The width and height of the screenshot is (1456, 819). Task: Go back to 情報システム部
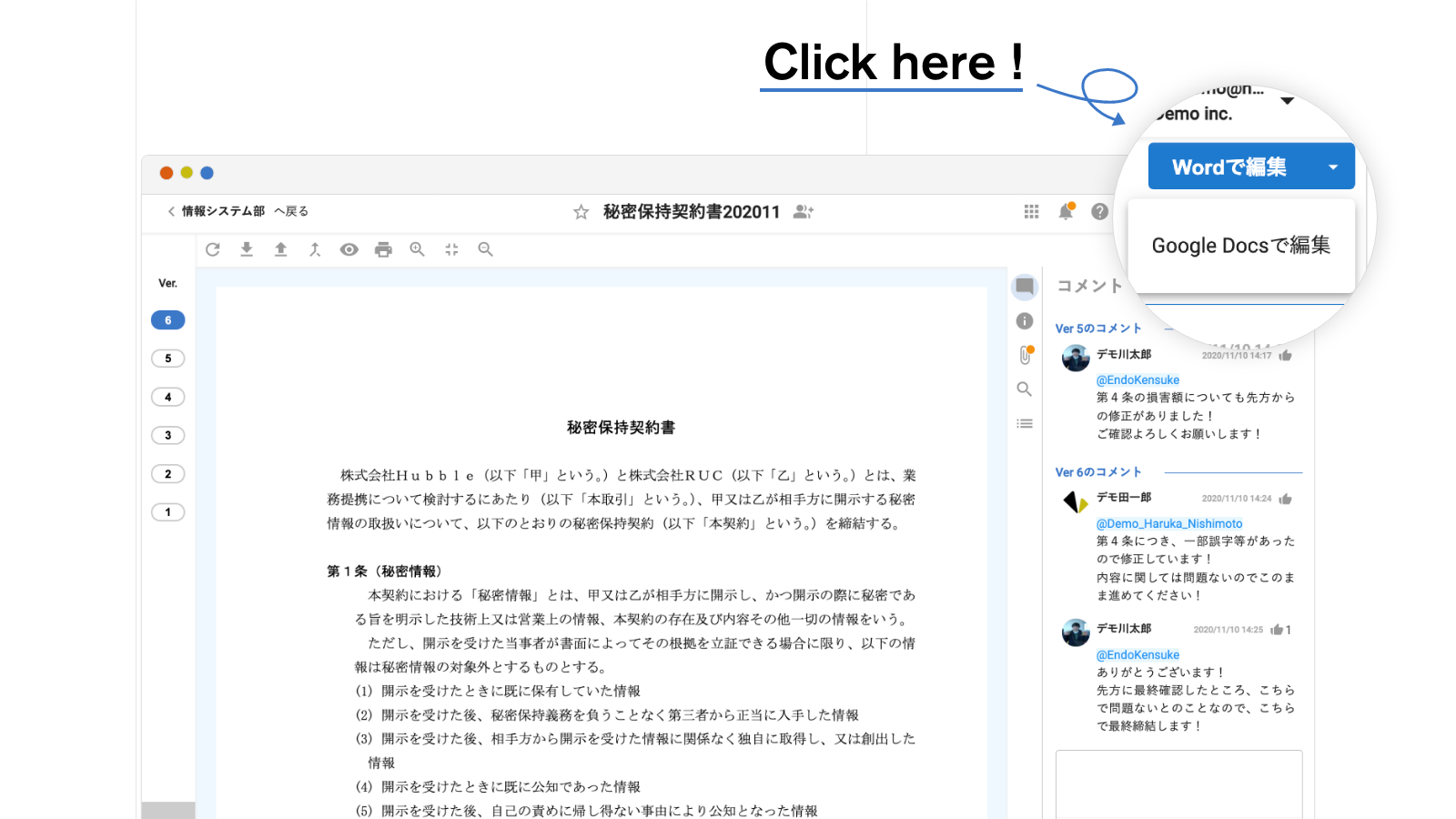238,211
